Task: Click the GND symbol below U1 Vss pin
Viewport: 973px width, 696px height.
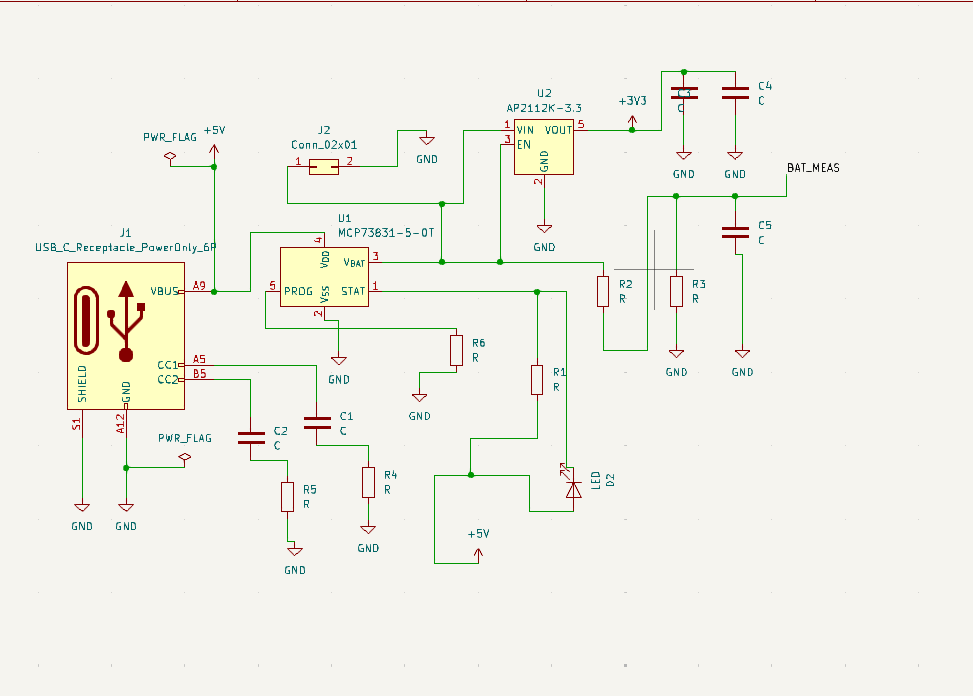Action: coord(339,360)
